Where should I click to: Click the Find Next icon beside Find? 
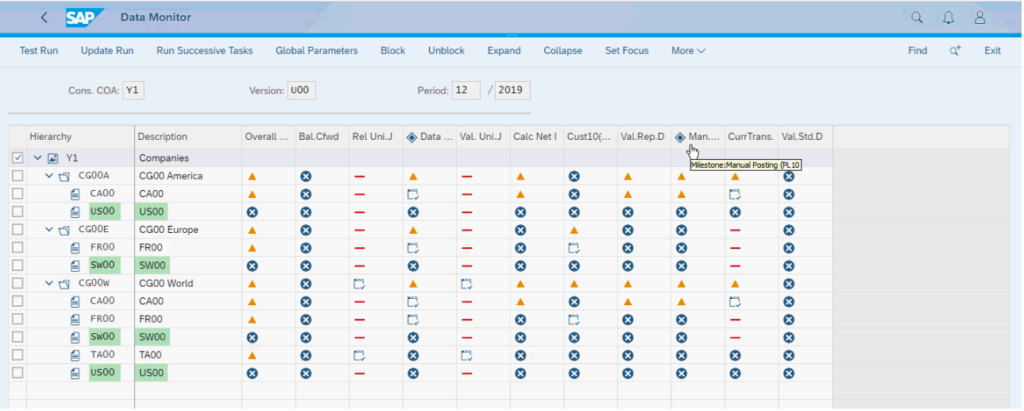[x=955, y=50]
